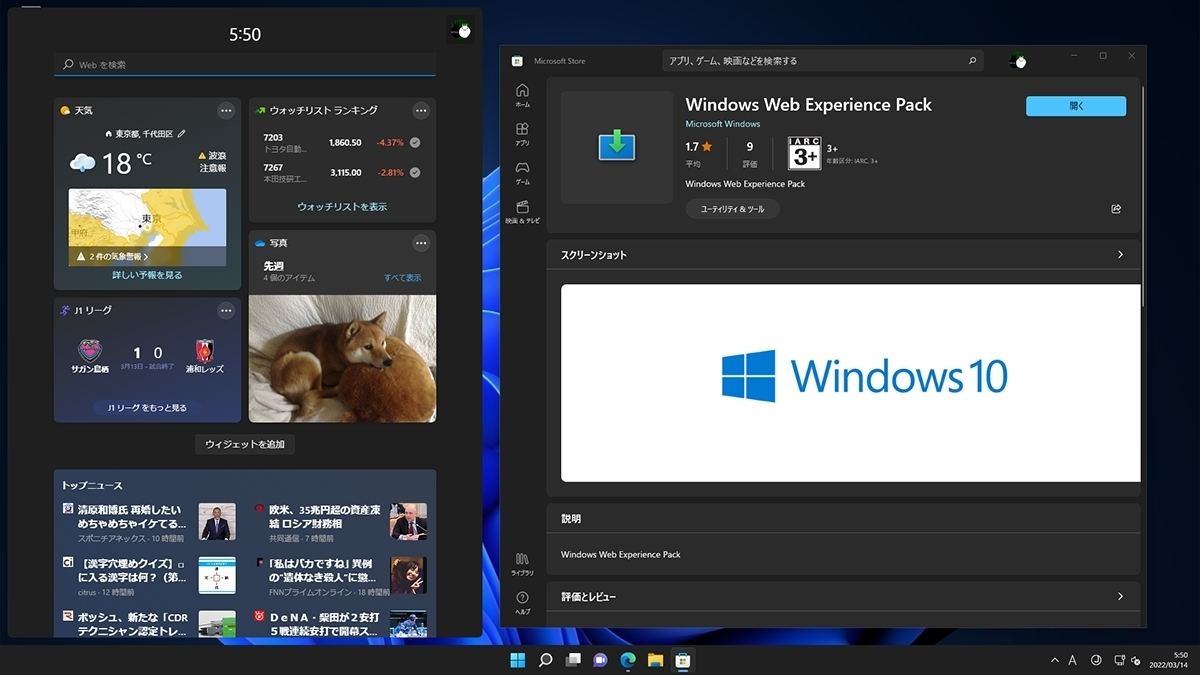Click the IME 'A' indicator in system tray
1200x675 pixels.
1072,660
